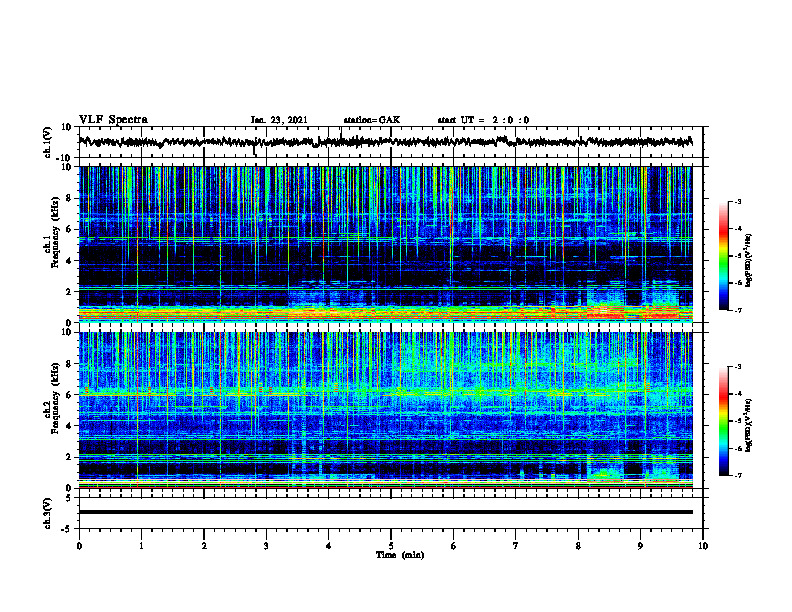Click the "ch.3(V)" axis label
This screenshot has height=612, width=792.
tap(47, 513)
